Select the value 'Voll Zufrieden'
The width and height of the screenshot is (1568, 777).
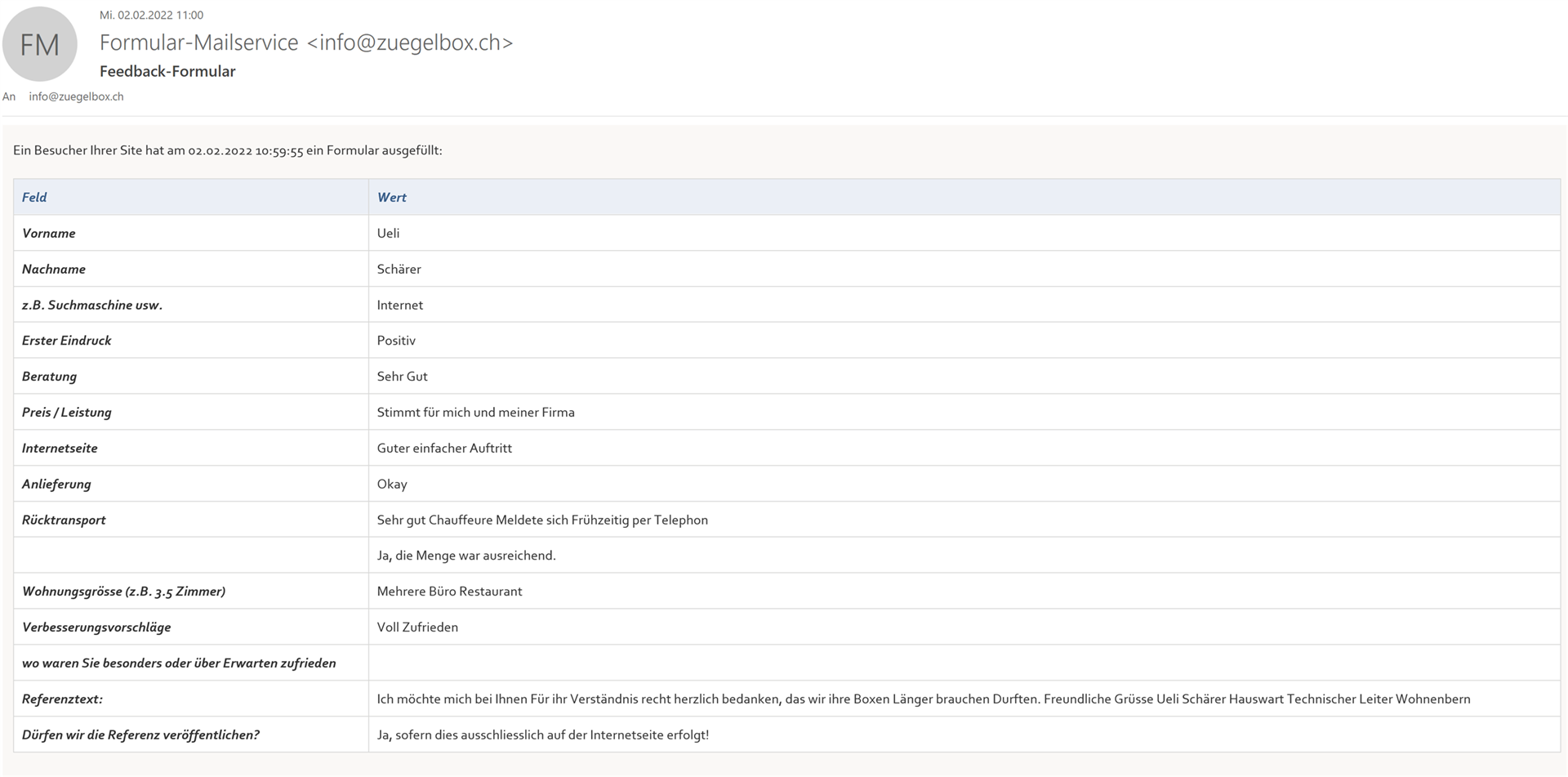click(x=417, y=627)
